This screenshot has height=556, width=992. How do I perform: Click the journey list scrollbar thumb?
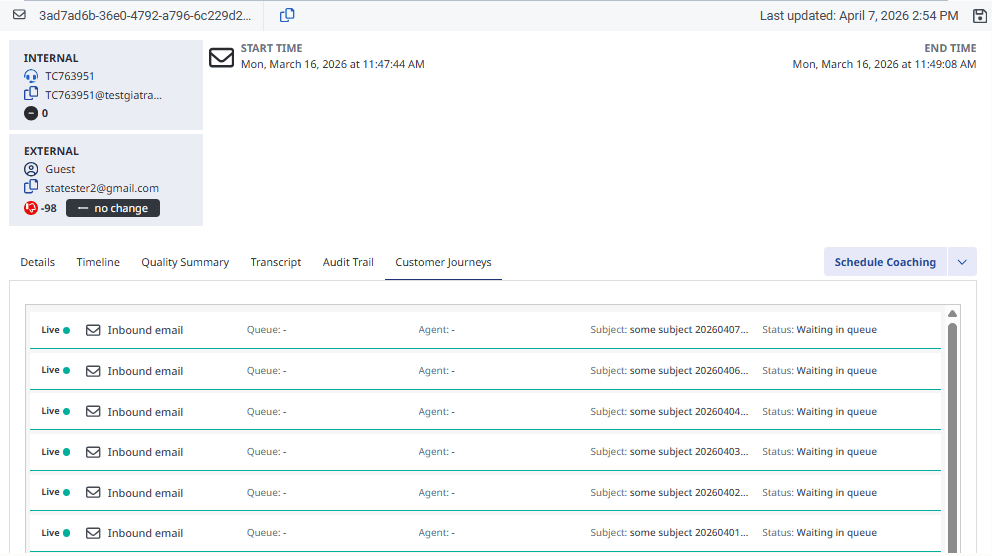952,438
